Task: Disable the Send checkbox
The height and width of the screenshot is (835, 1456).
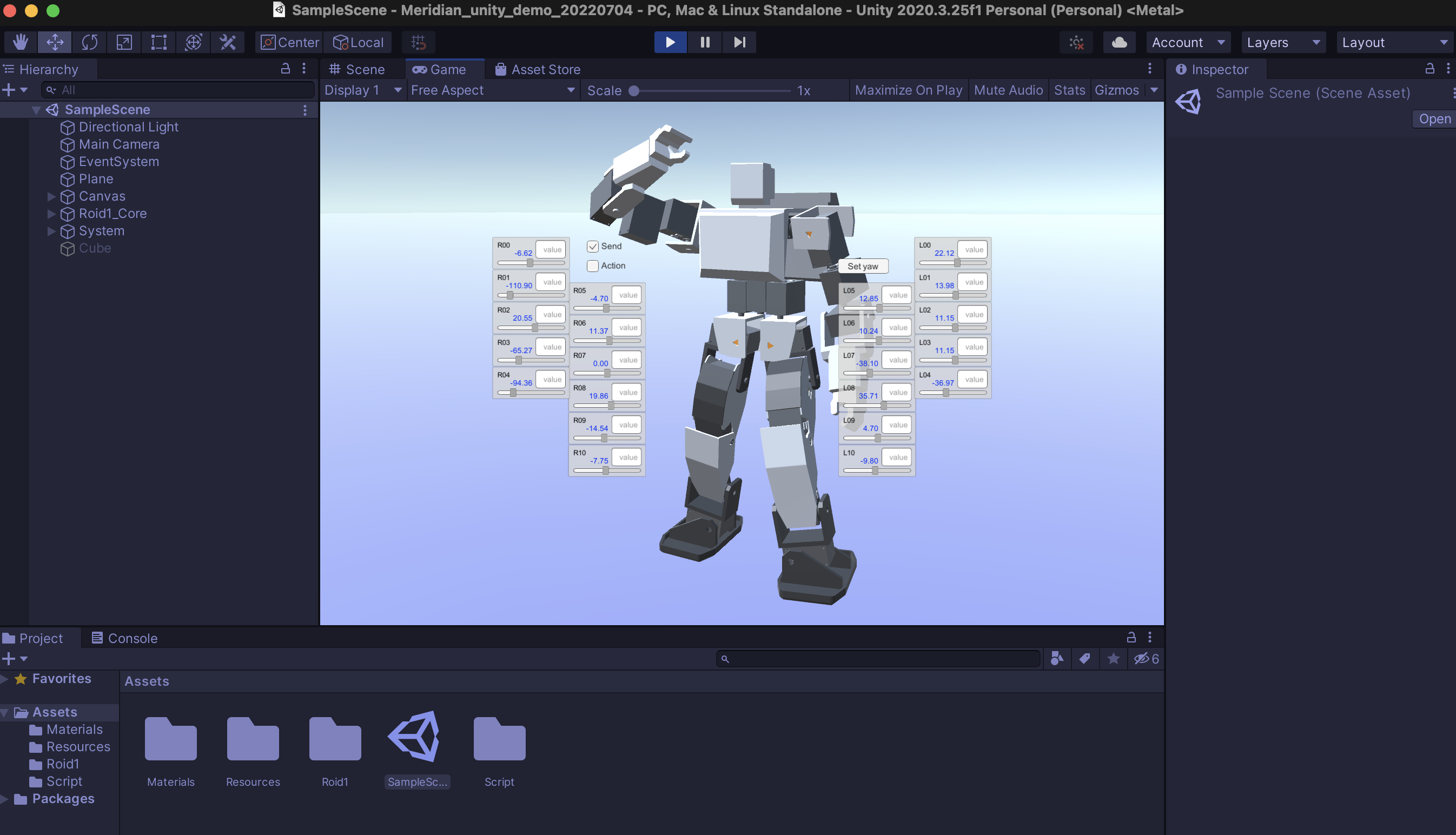Action: point(592,246)
